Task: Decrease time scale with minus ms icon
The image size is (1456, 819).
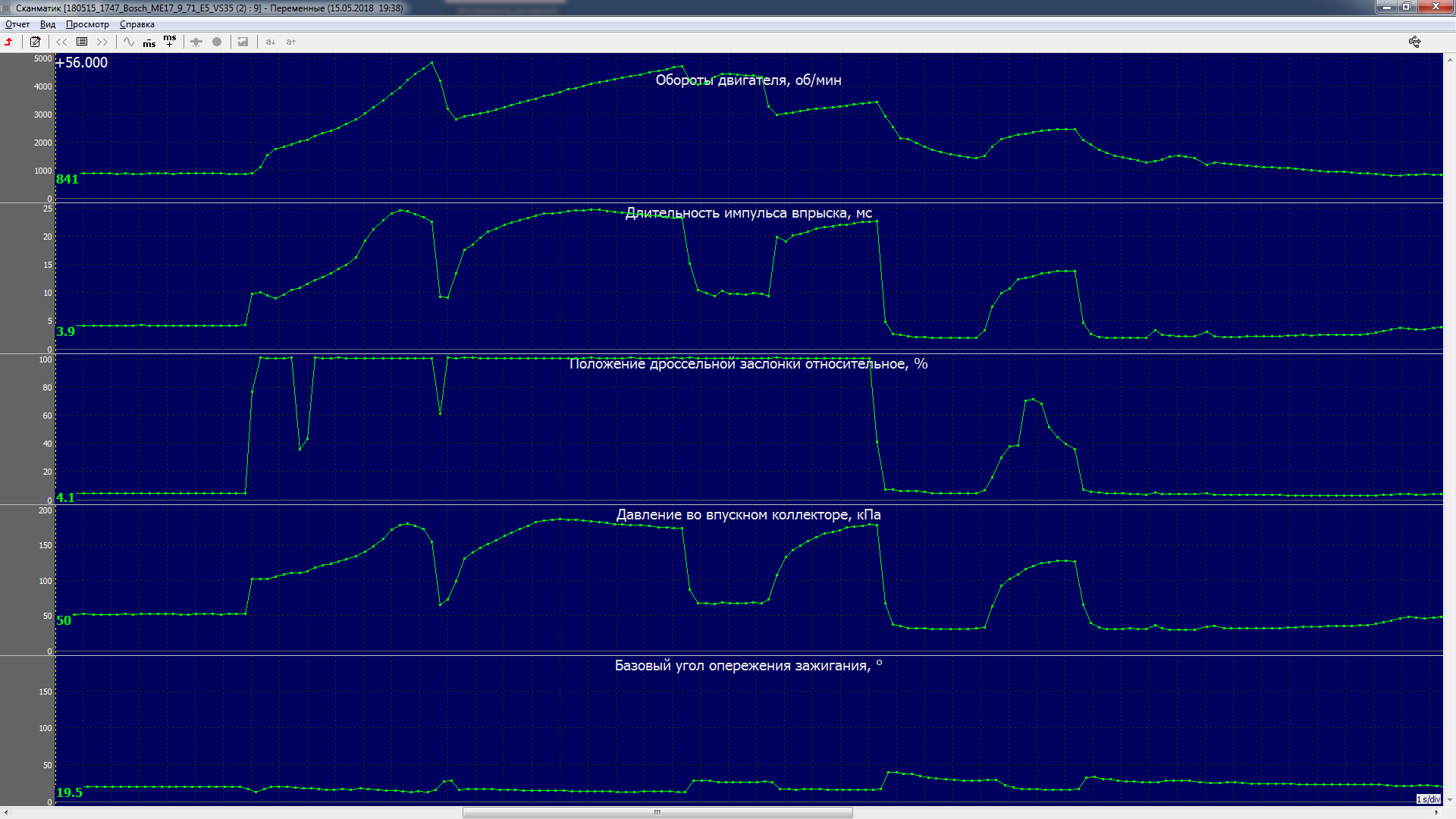Action: coord(149,42)
